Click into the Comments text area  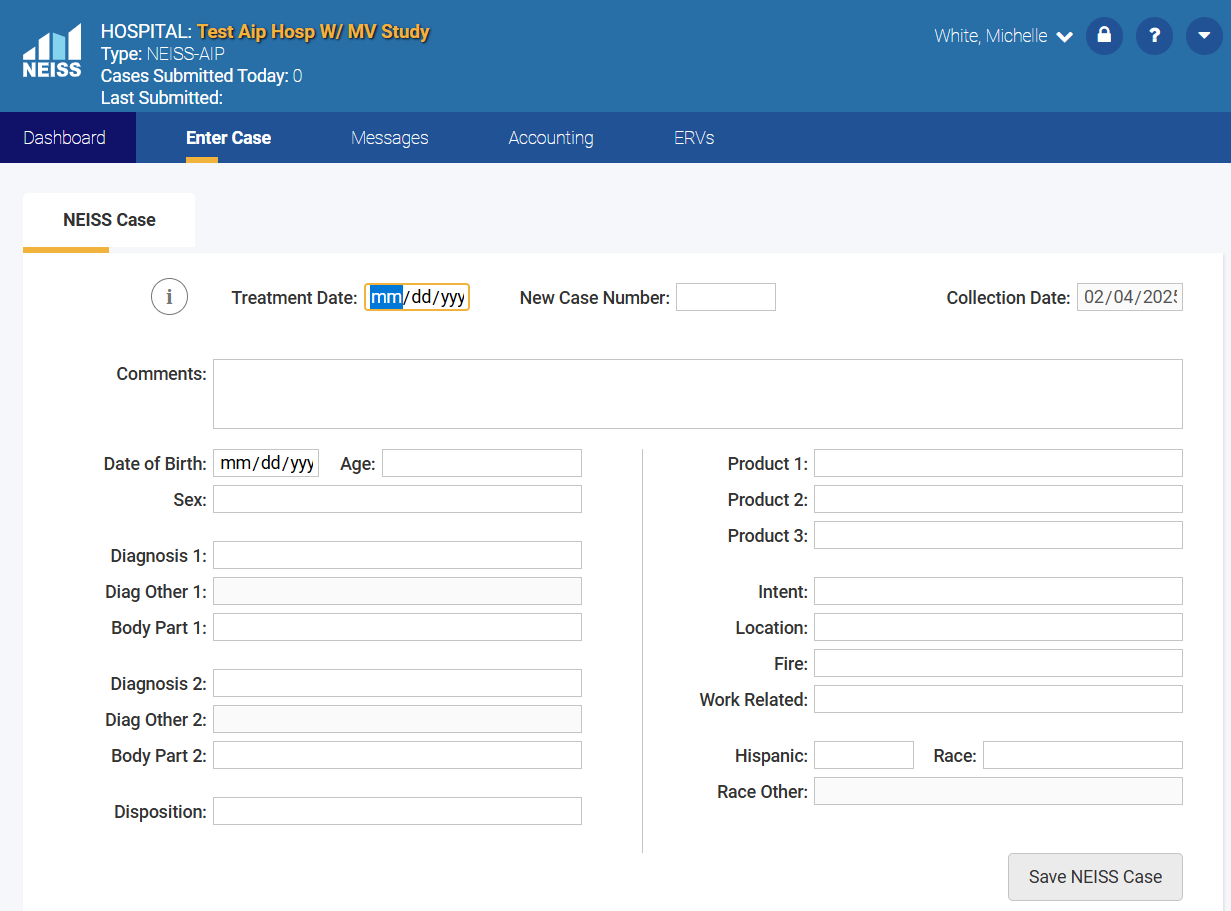[697, 394]
